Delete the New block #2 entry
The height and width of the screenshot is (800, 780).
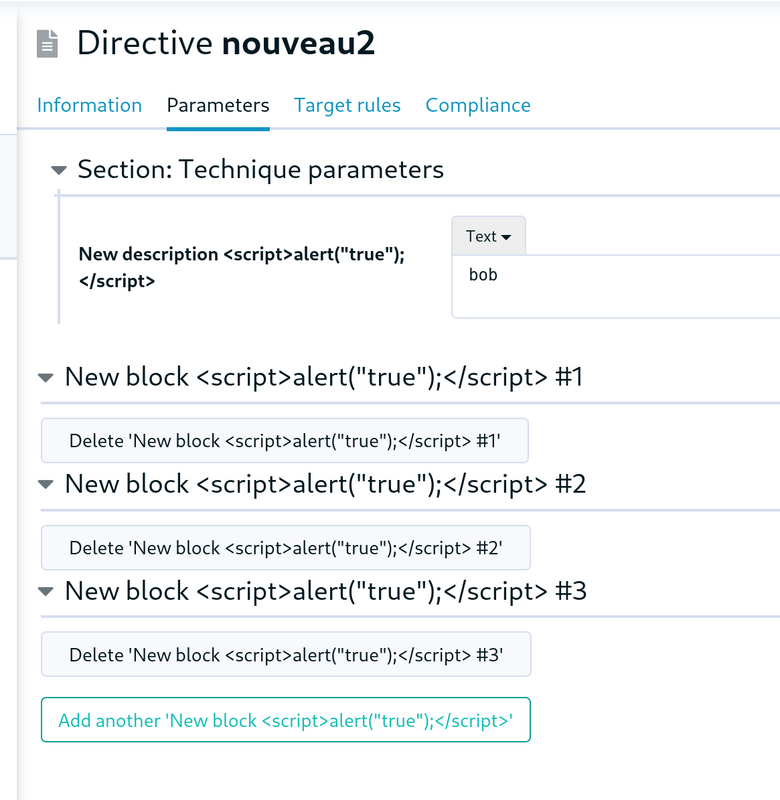286,547
